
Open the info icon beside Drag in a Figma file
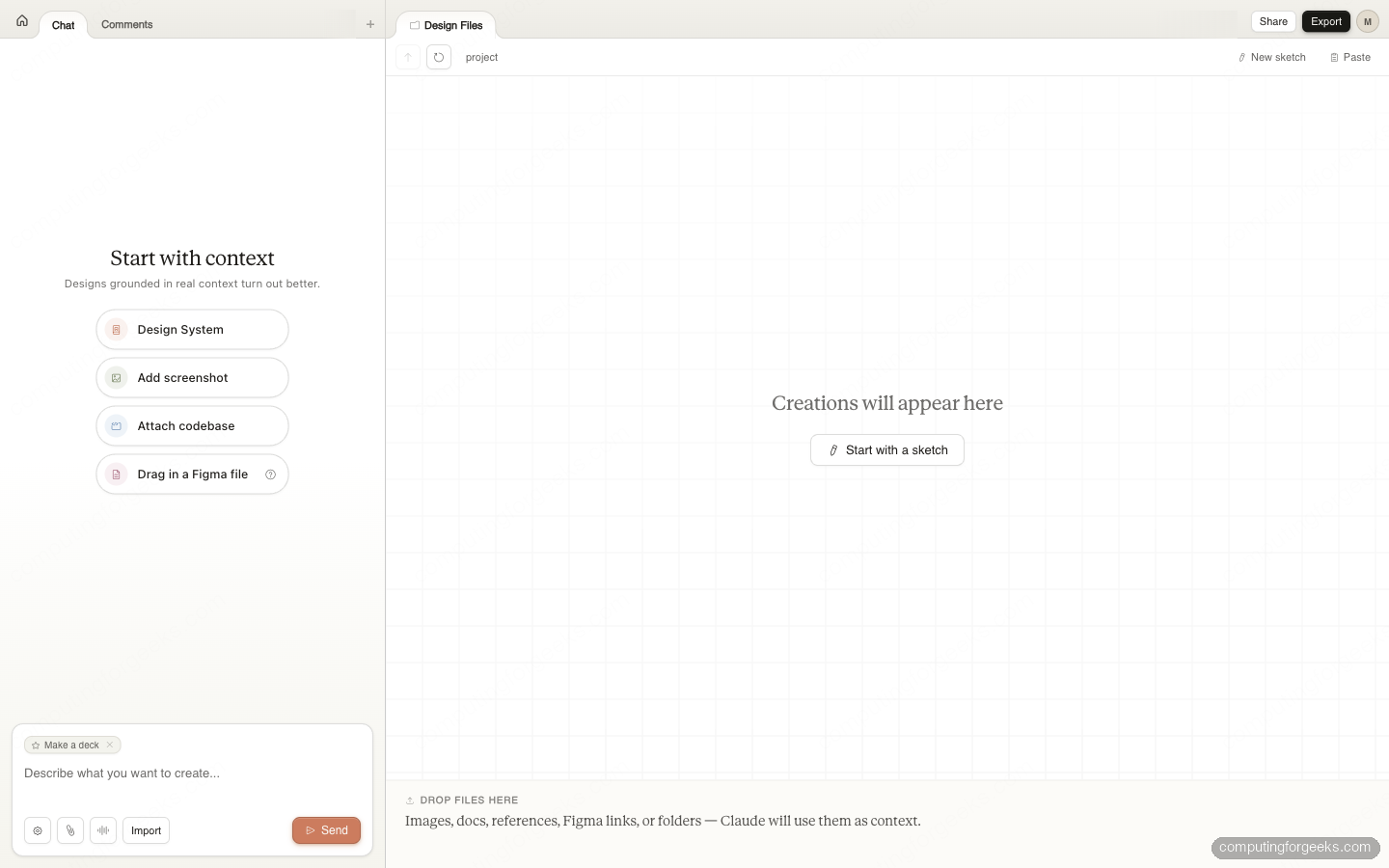point(270,475)
